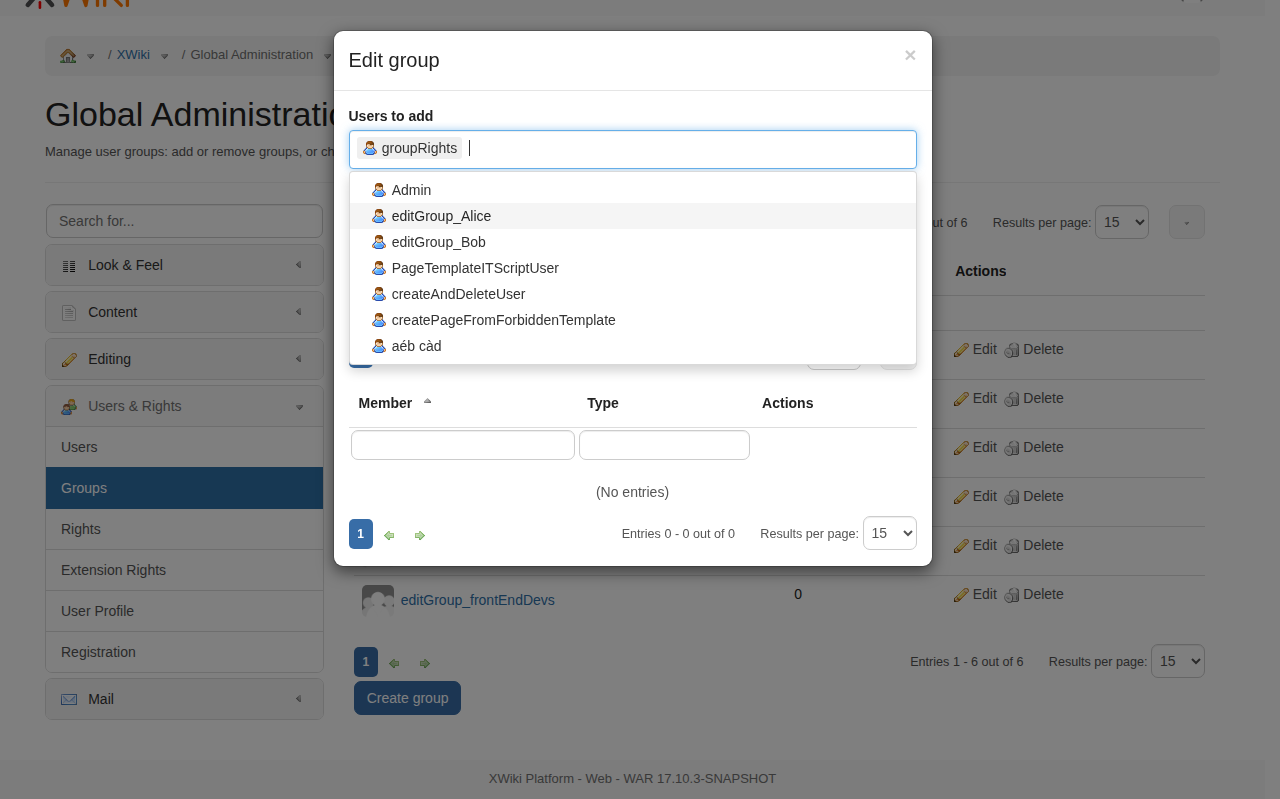Click the Create group button

click(407, 698)
